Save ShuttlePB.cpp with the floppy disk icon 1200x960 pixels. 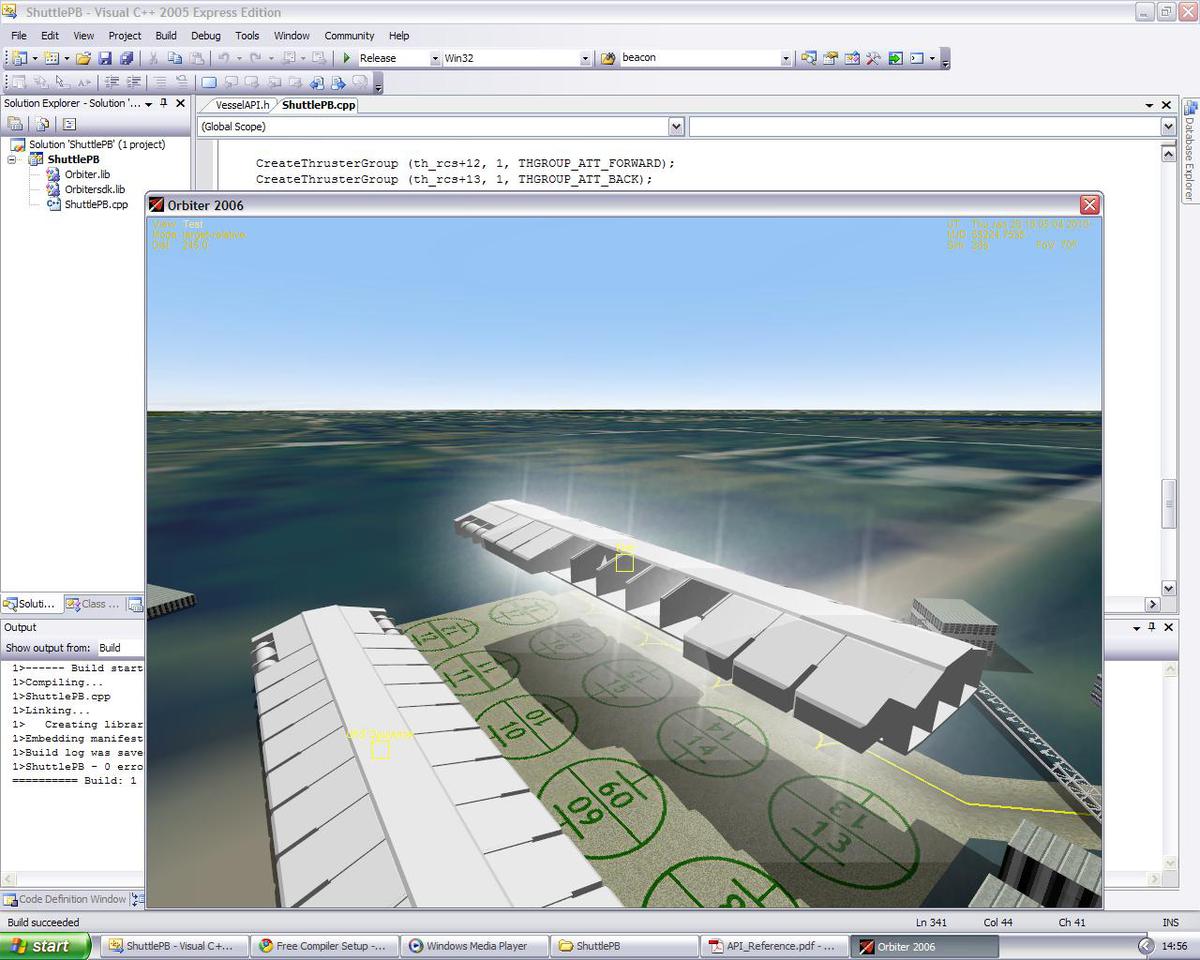coord(105,58)
